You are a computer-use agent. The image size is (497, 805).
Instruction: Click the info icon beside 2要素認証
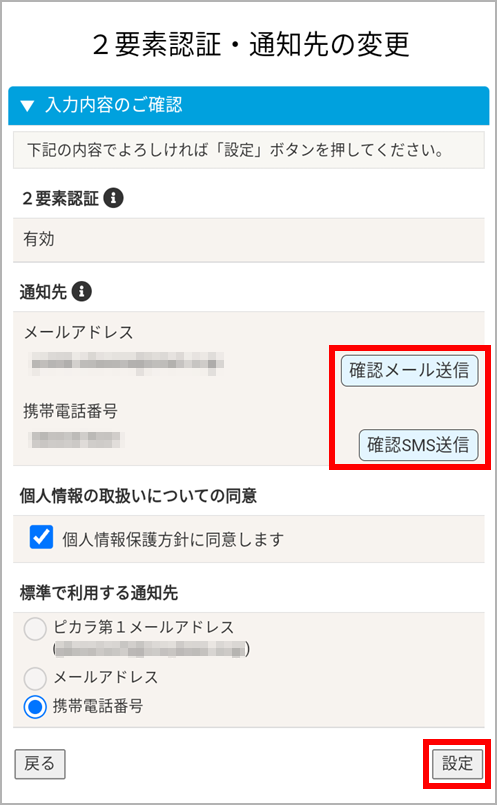tap(113, 198)
